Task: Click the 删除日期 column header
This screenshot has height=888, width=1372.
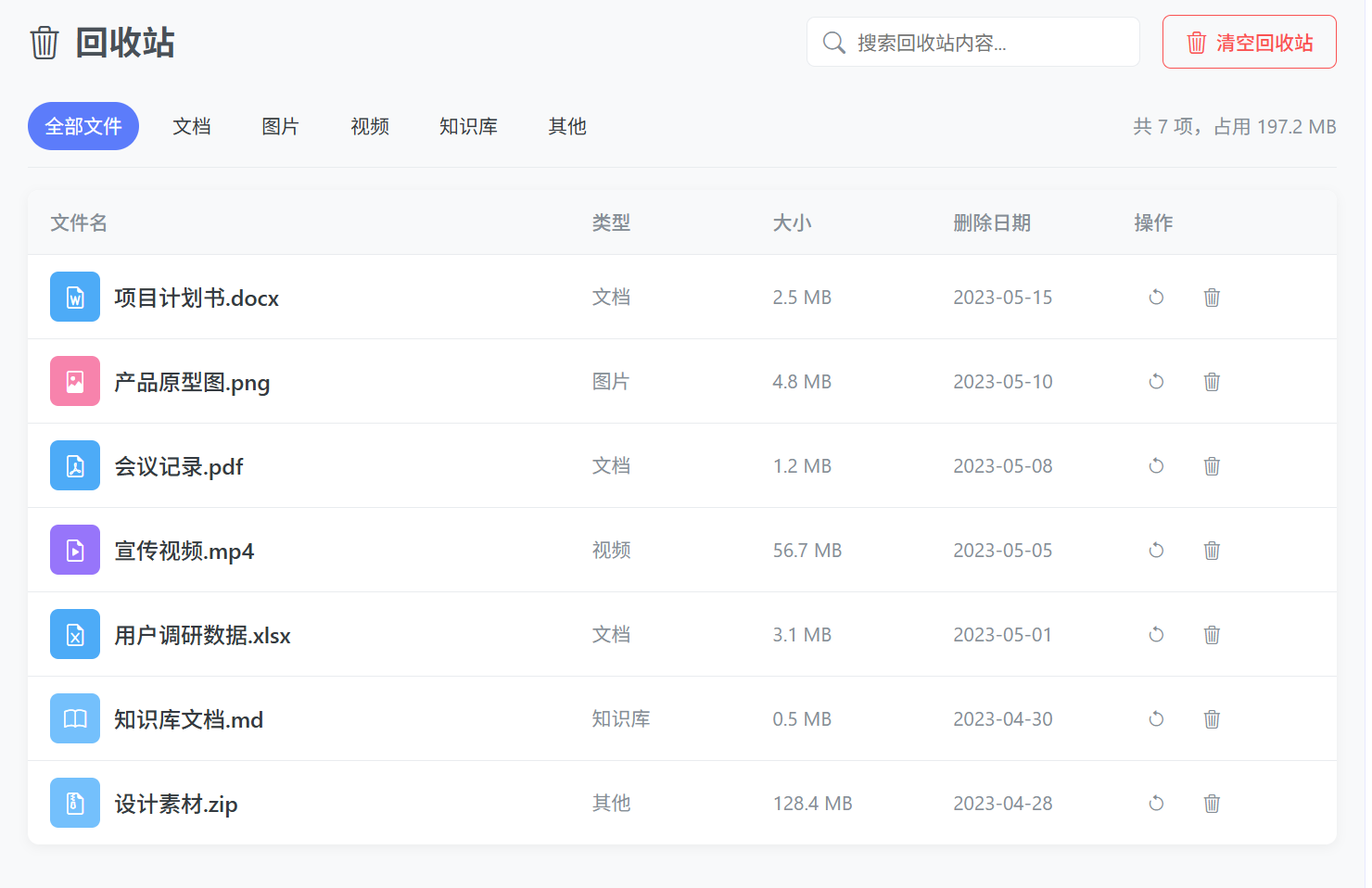Action: (992, 223)
